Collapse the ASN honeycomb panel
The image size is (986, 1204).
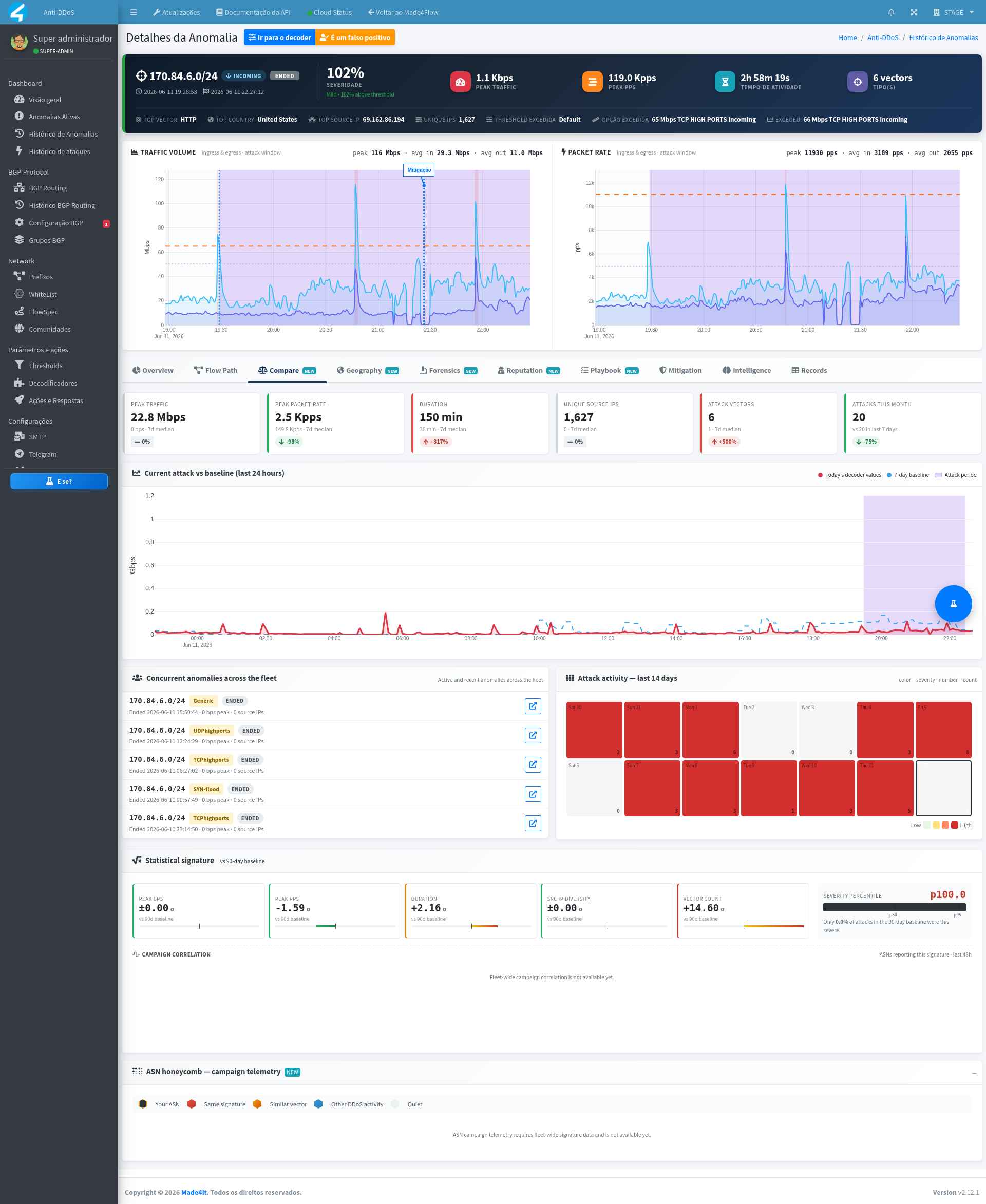974,1073
